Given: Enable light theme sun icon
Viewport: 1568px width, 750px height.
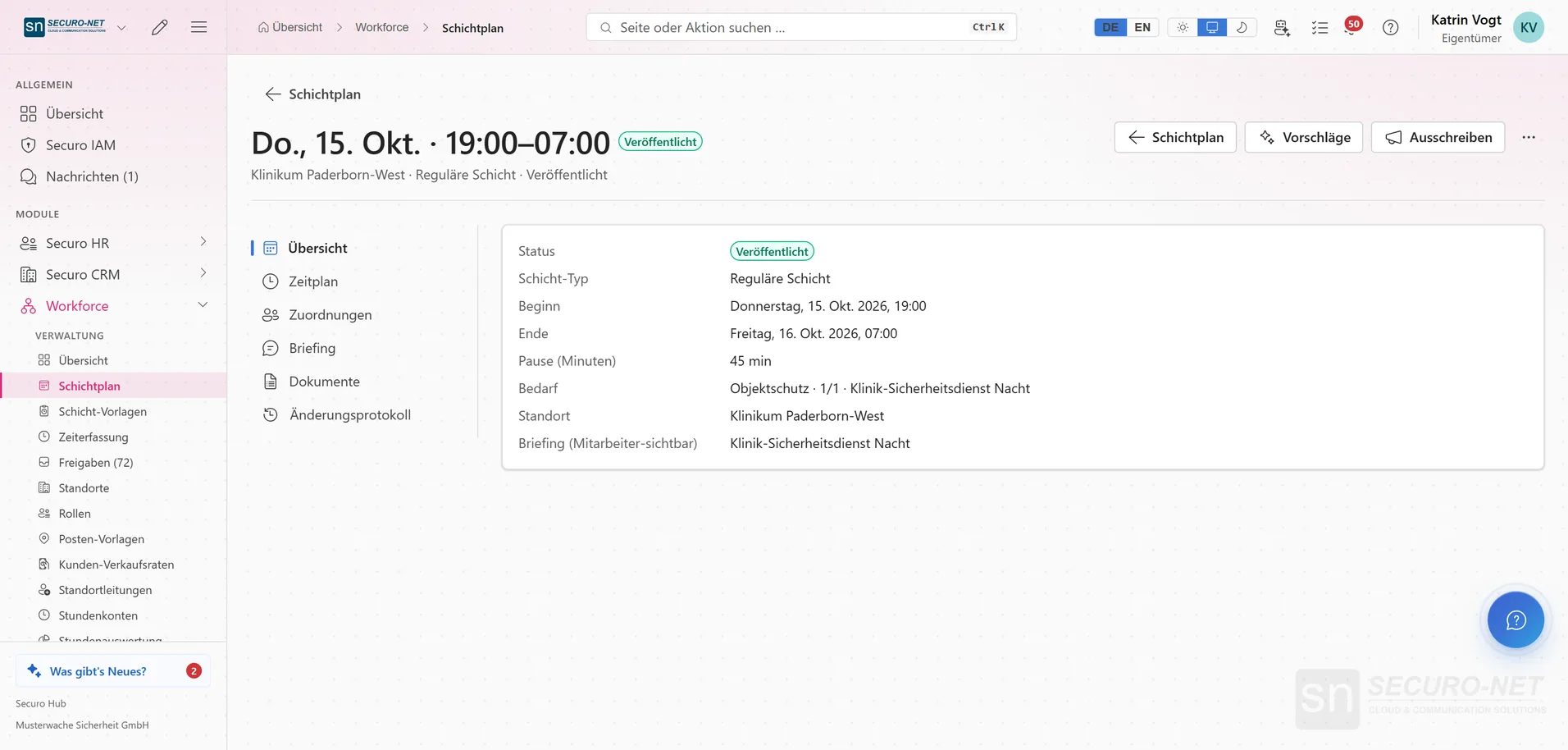Looking at the screenshot, I should pos(1183,27).
